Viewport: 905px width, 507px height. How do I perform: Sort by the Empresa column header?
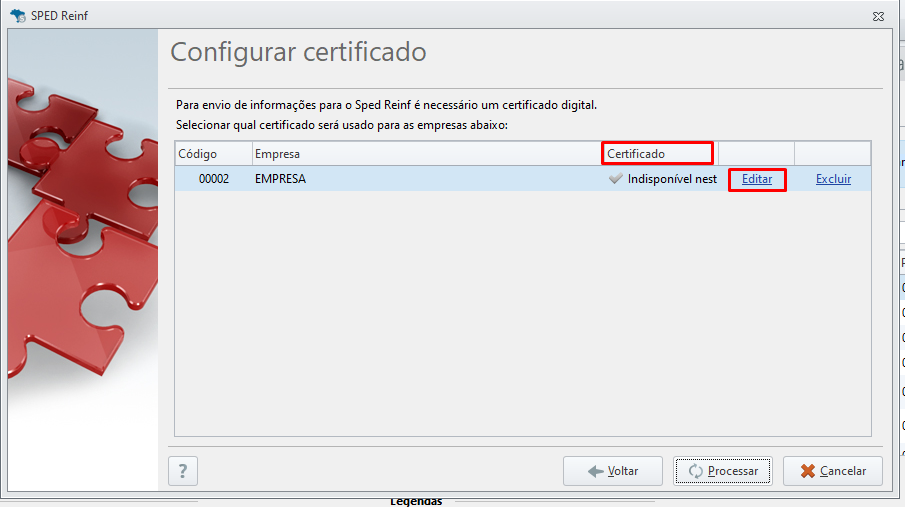click(427, 154)
